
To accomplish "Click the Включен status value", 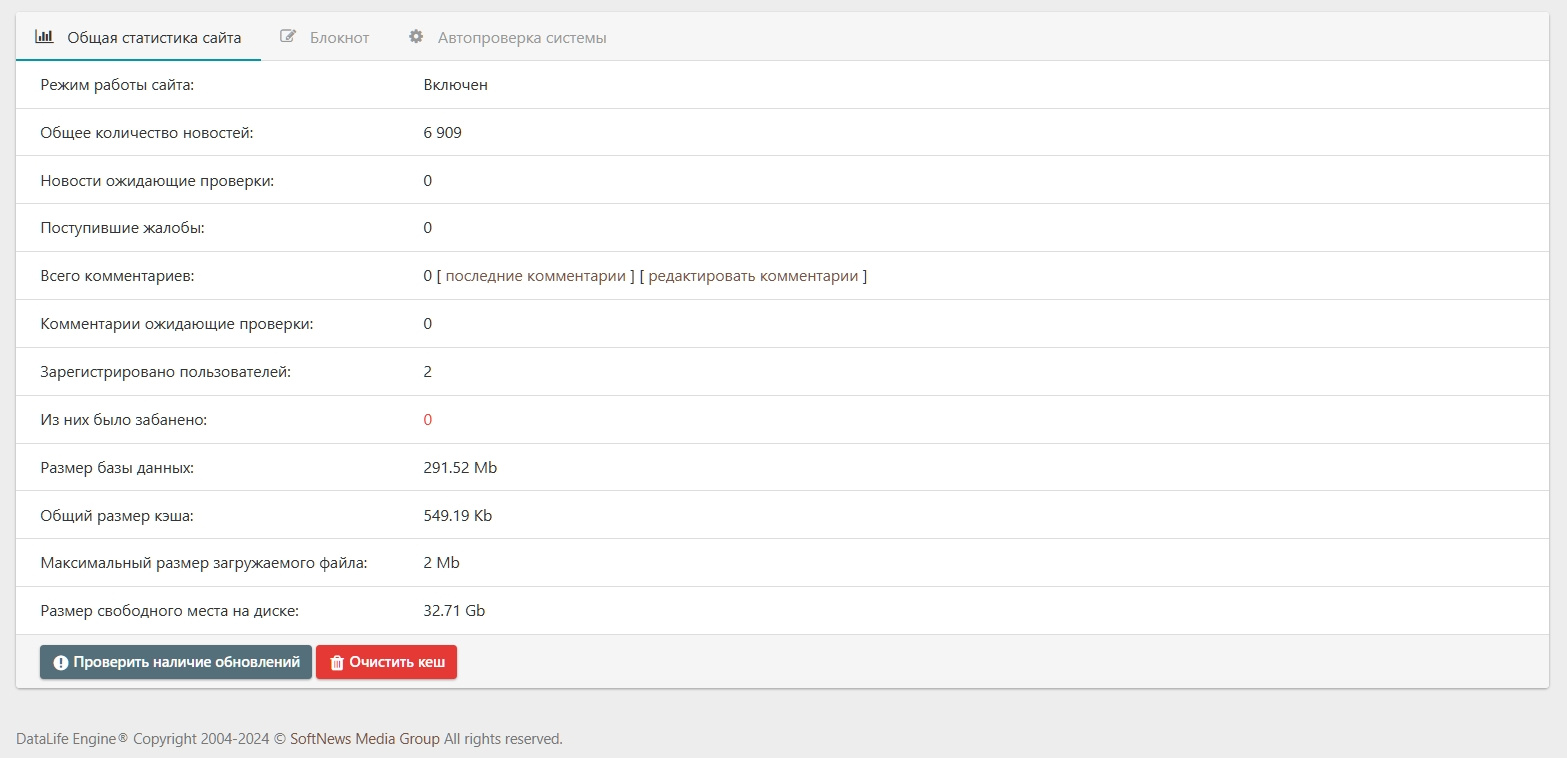I will 456,85.
